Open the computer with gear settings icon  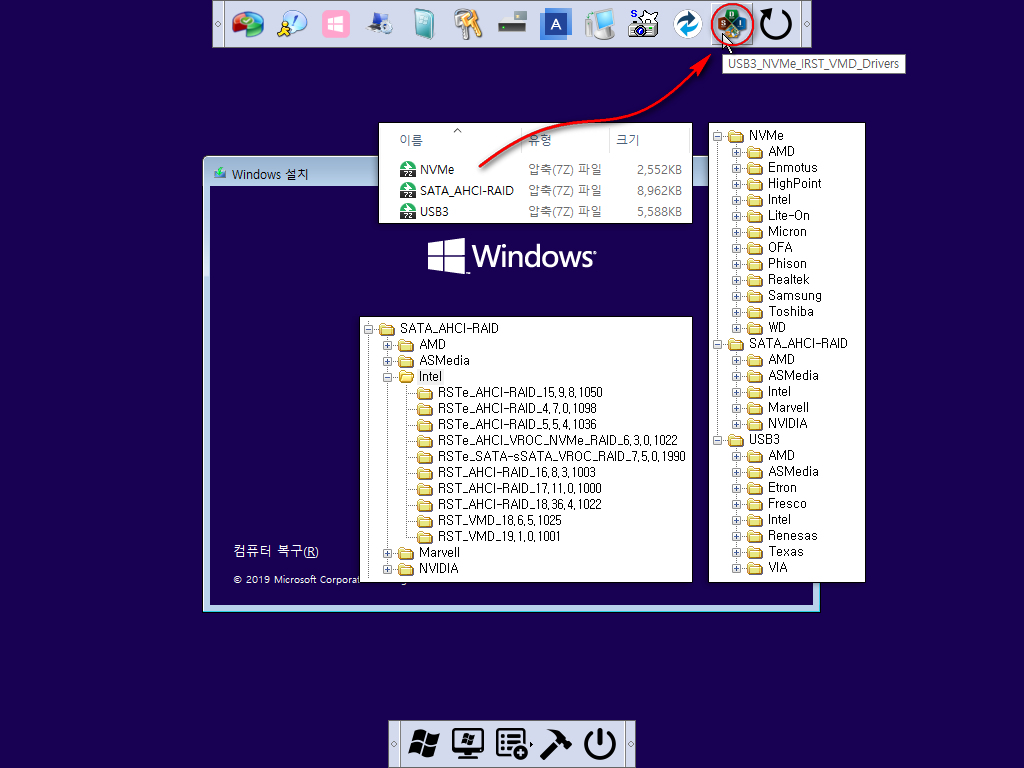(x=379, y=24)
